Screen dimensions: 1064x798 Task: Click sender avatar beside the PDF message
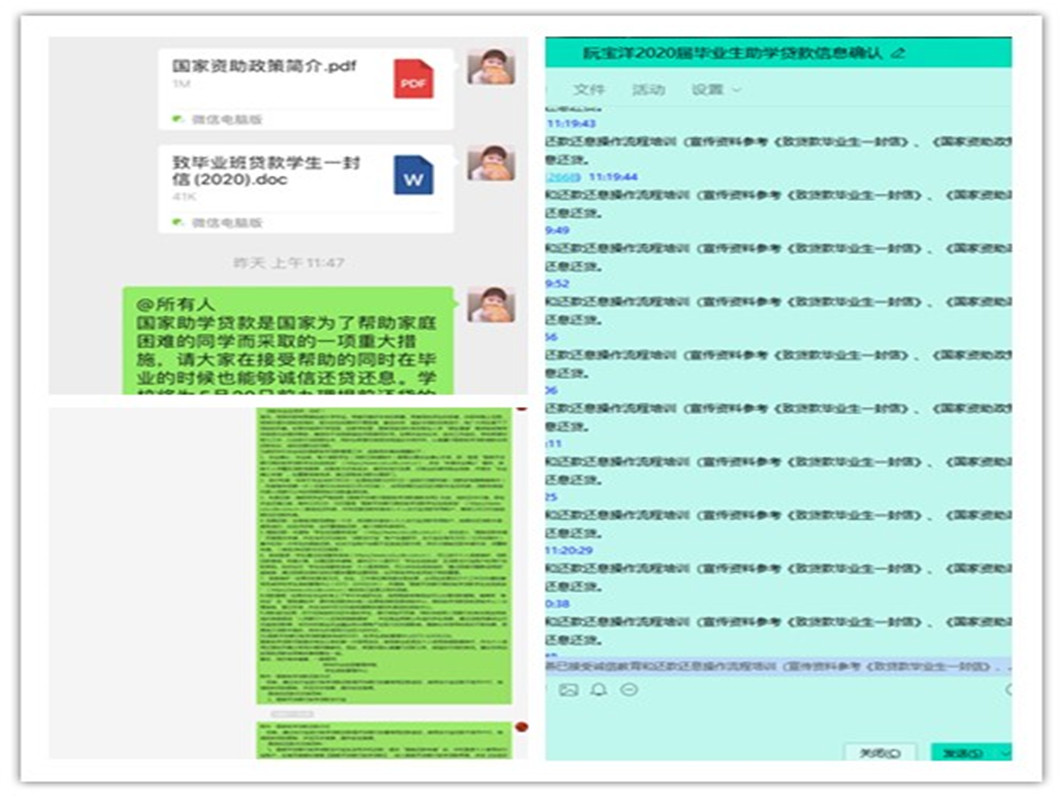pyautogui.click(x=491, y=67)
